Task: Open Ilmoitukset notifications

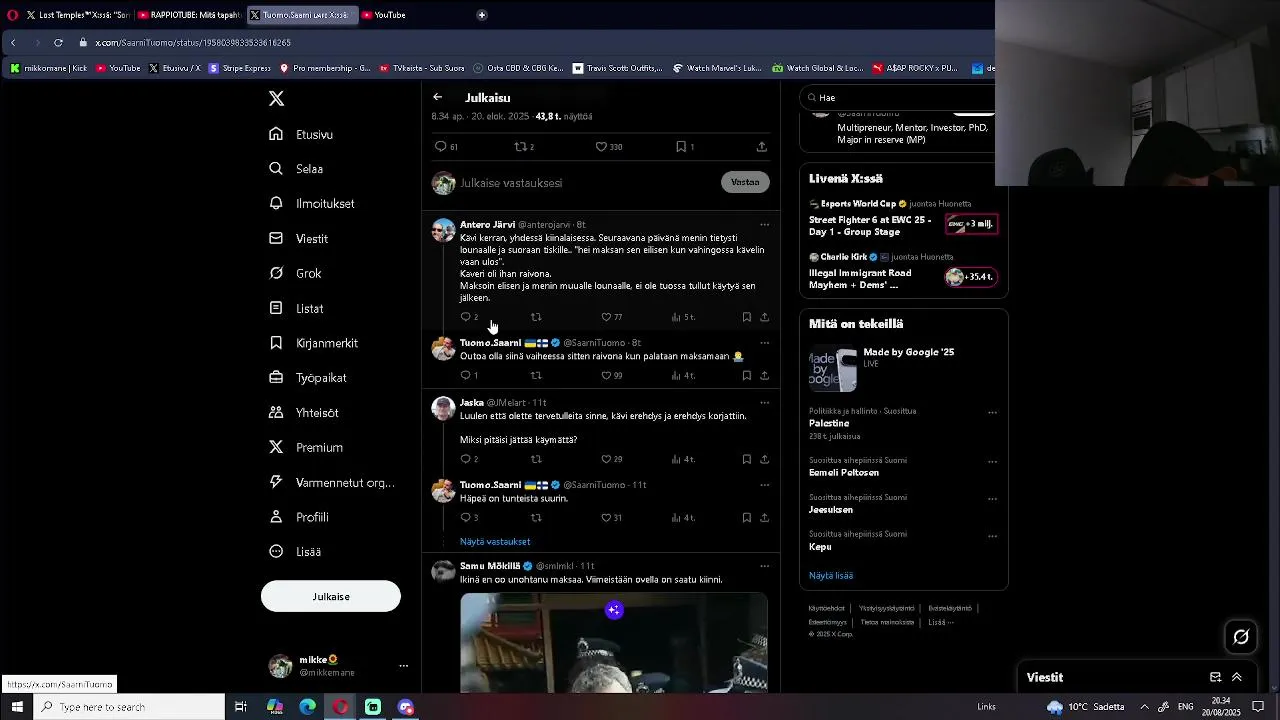Action: (313, 203)
